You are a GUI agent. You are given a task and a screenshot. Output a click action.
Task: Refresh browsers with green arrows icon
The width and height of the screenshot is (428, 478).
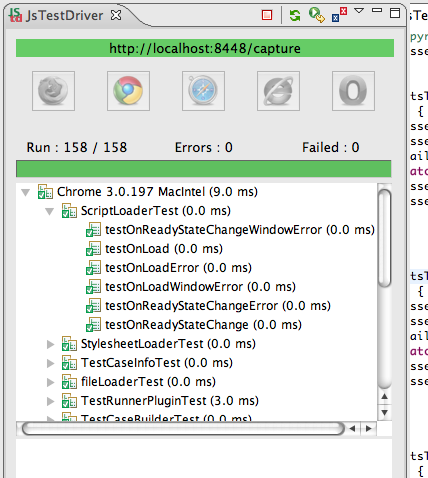click(295, 15)
